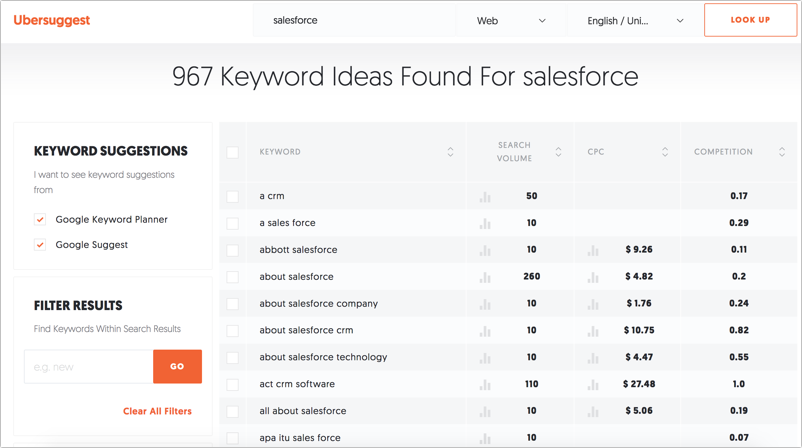
Task: Open the search volume chart icon for a crm
Action: (485, 197)
